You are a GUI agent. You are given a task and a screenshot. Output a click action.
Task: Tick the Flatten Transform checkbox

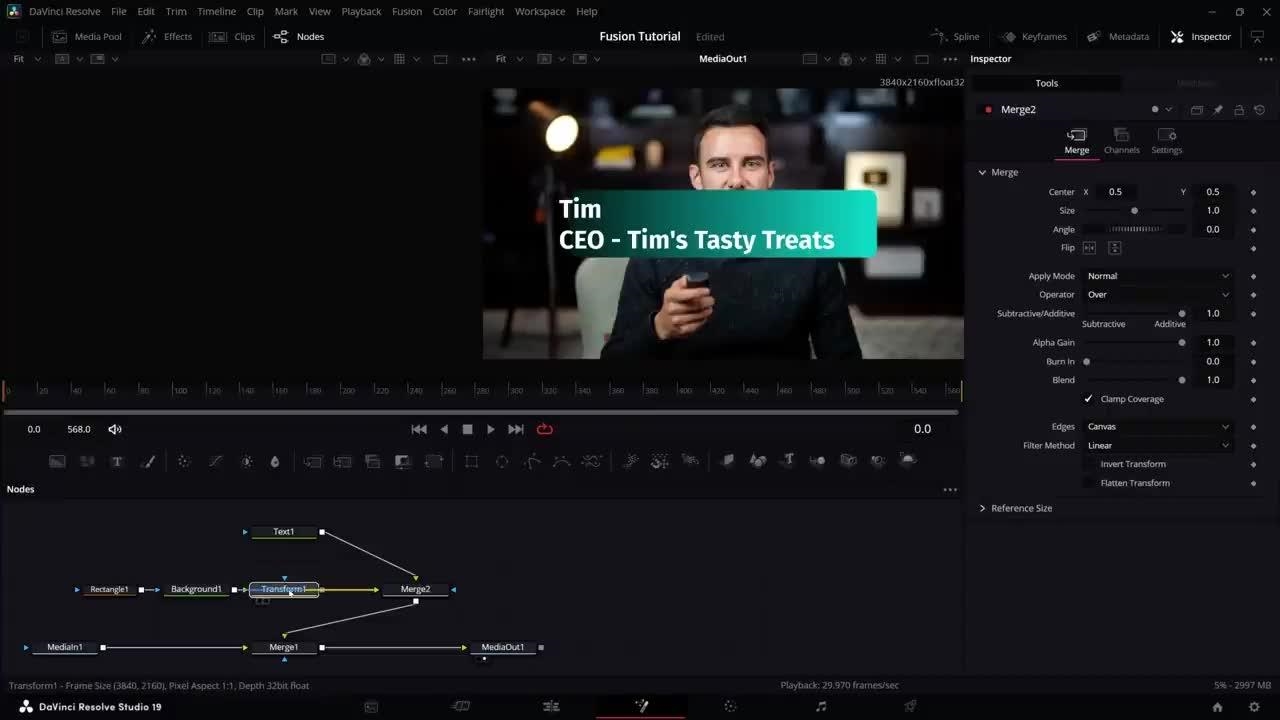(x=1089, y=483)
